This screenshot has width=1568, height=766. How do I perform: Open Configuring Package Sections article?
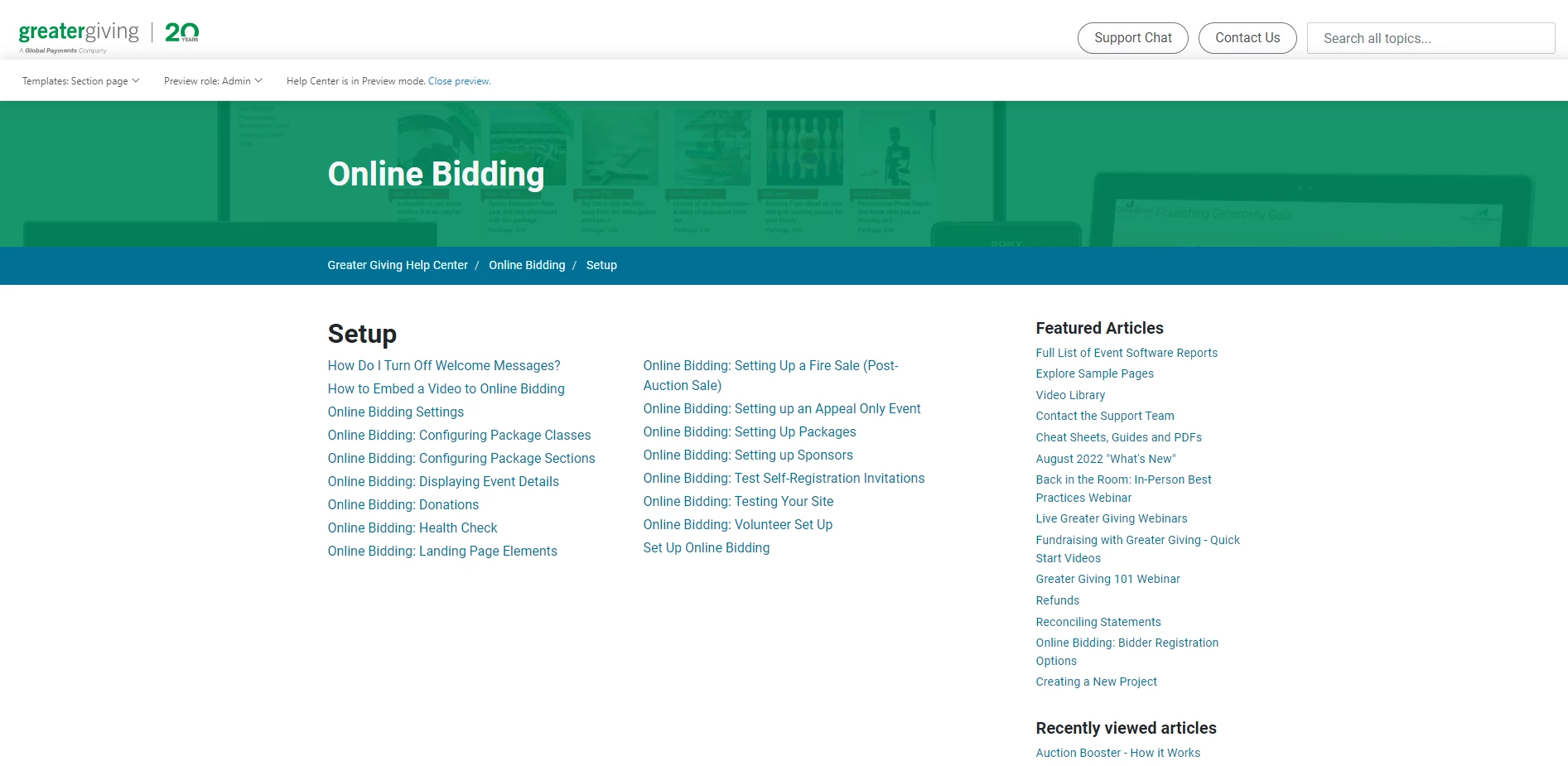tap(461, 458)
